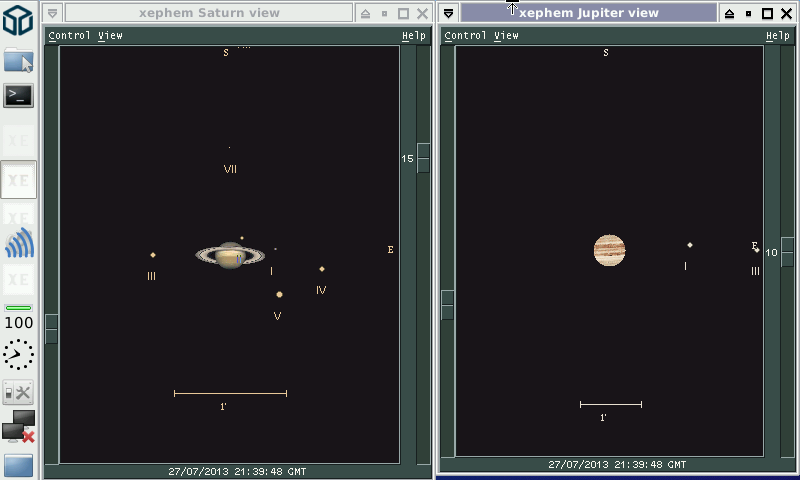Click the S compass label in Saturn view
Screen dimensions: 800x480
coord(226,53)
